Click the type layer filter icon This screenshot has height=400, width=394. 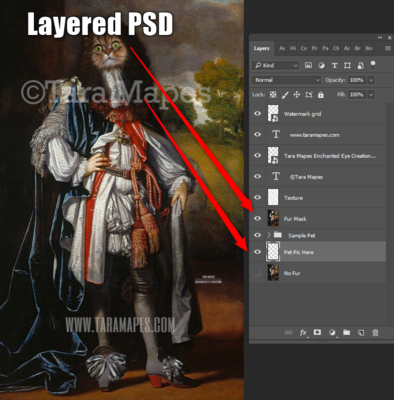pos(334,66)
